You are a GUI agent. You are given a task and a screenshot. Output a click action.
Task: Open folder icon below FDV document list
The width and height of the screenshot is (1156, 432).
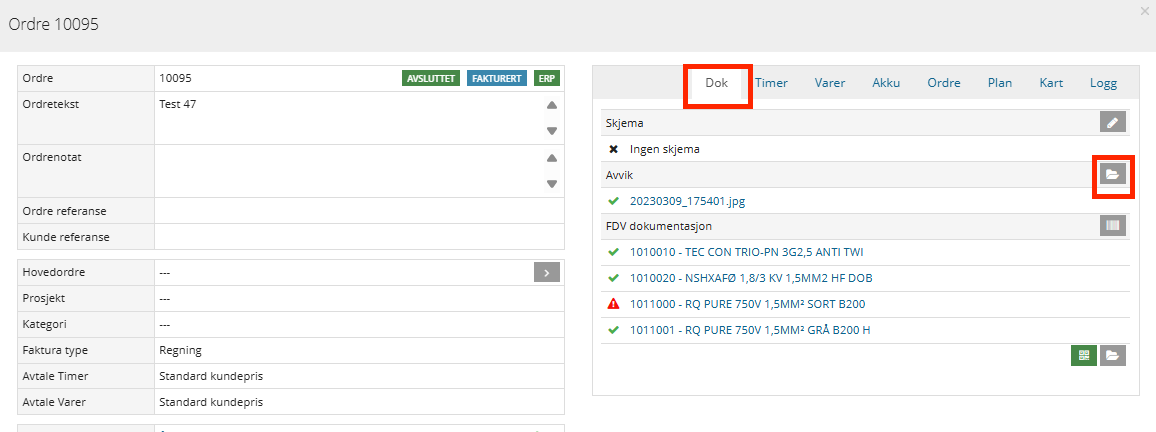click(1112, 355)
